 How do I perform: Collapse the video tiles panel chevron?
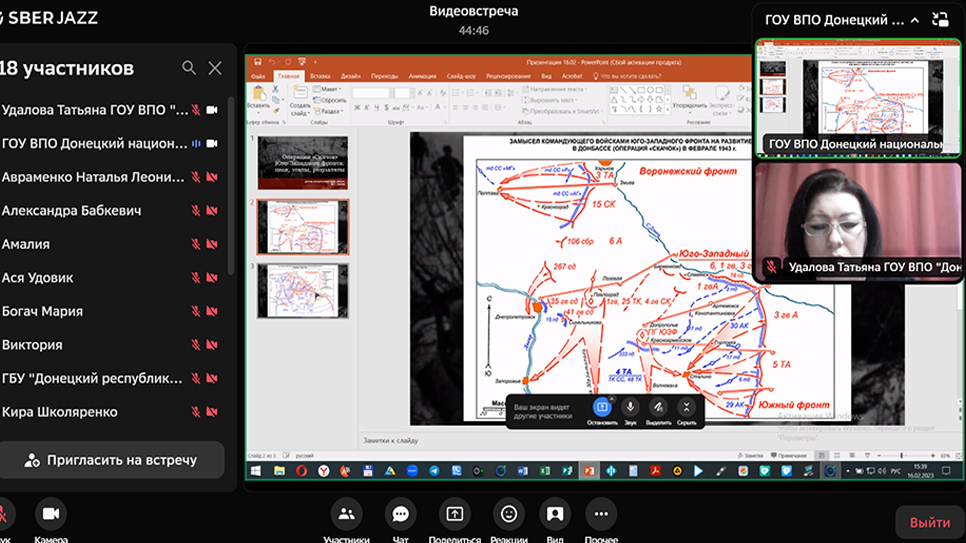[915, 20]
